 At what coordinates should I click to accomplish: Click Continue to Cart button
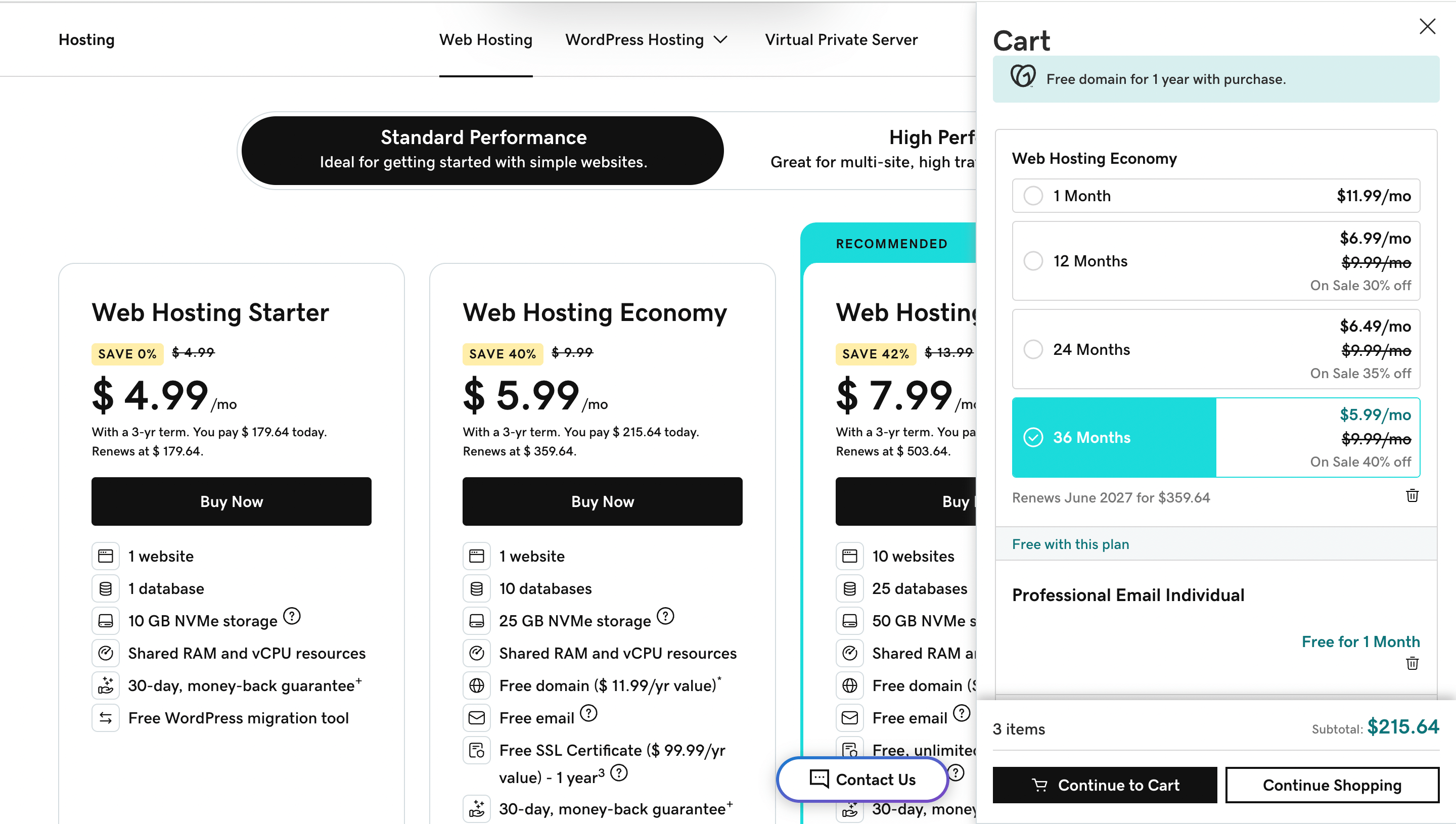click(1105, 785)
